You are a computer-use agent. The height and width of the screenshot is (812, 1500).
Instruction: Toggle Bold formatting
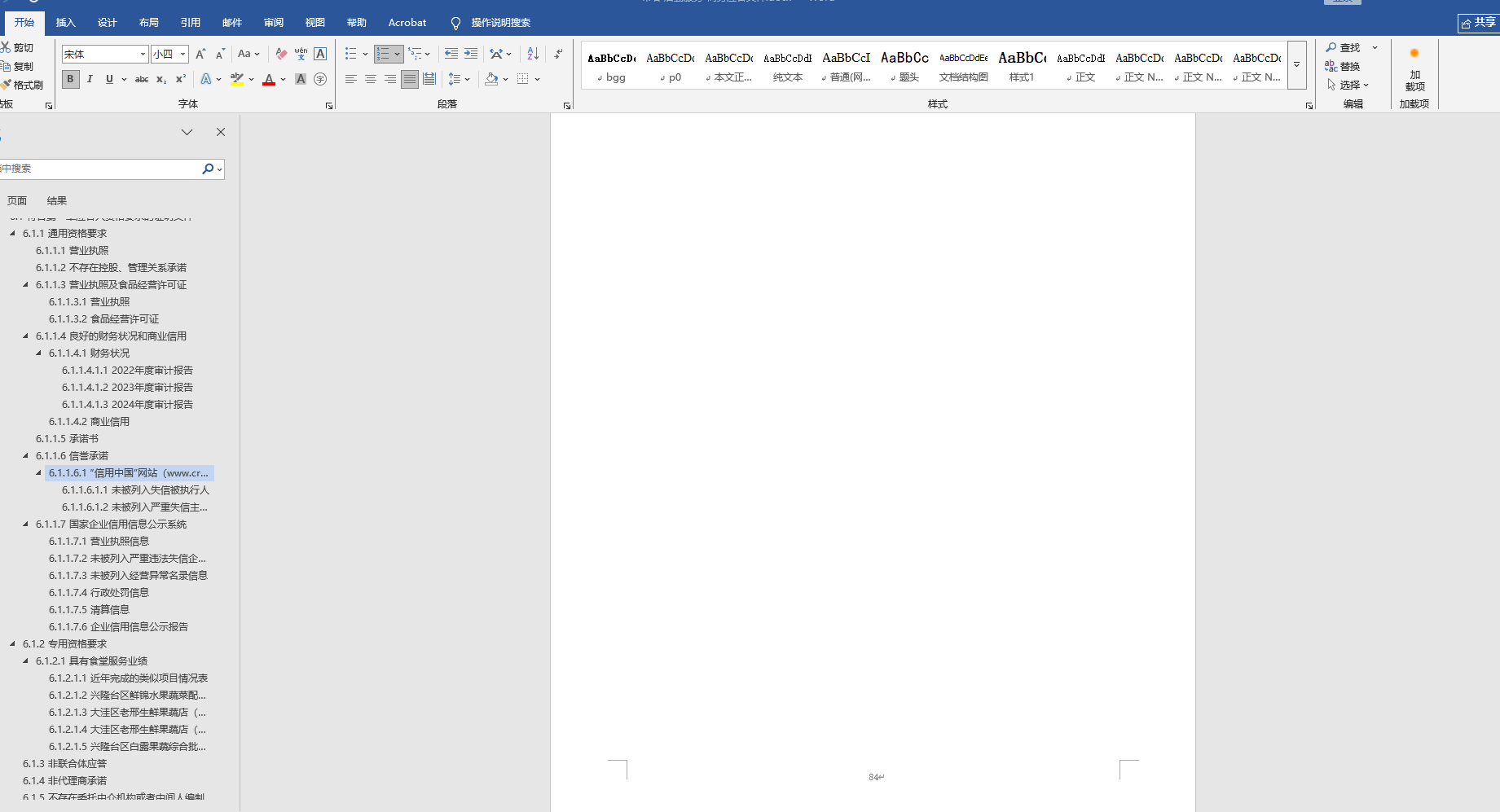click(71, 79)
